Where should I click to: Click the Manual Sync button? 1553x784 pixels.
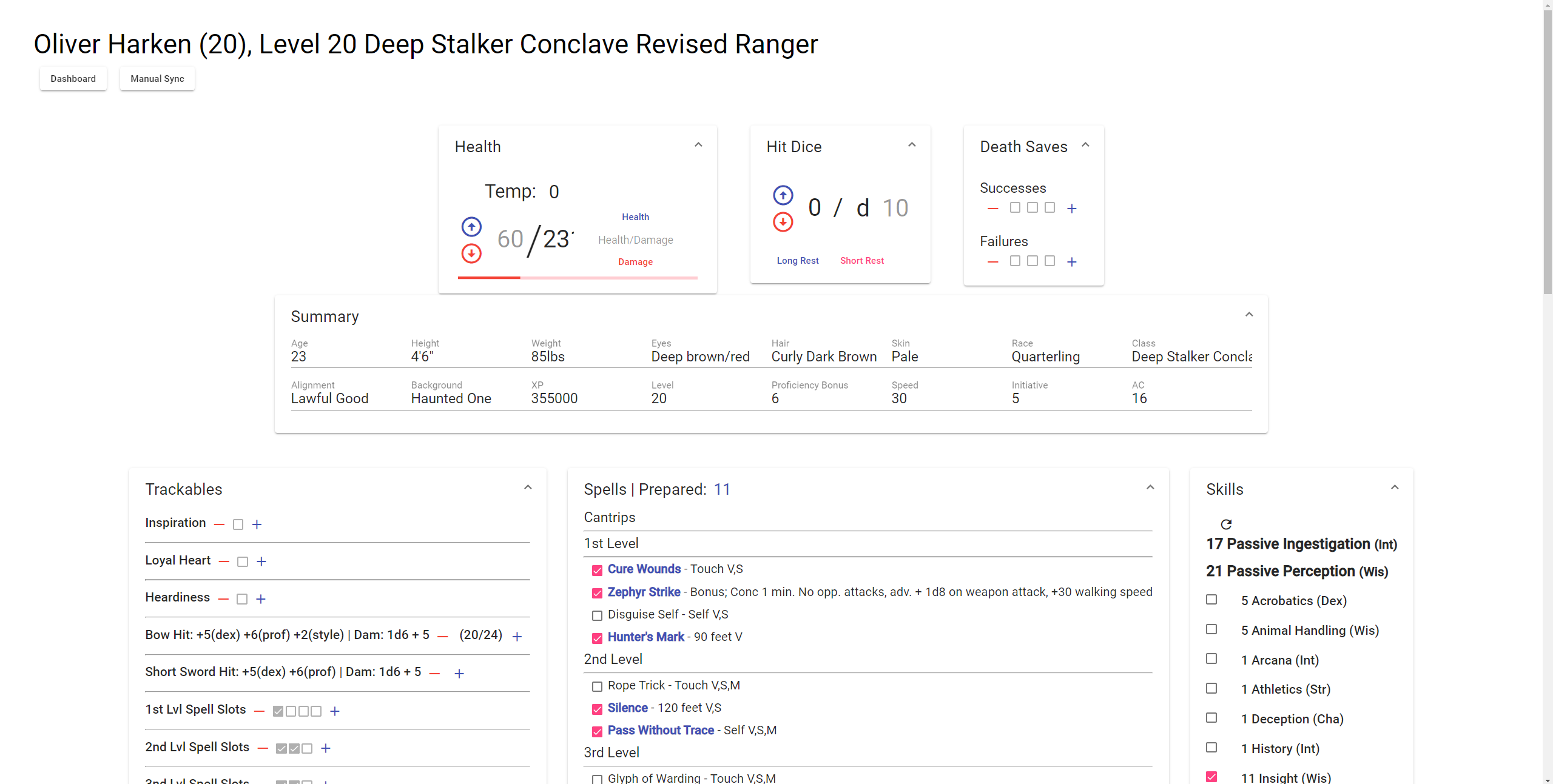point(157,79)
